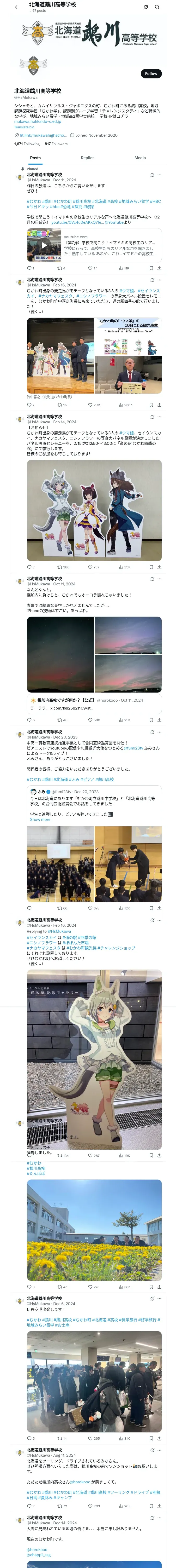Expand quoted tweet with Show more
176x1568 pixels.
coord(40,819)
